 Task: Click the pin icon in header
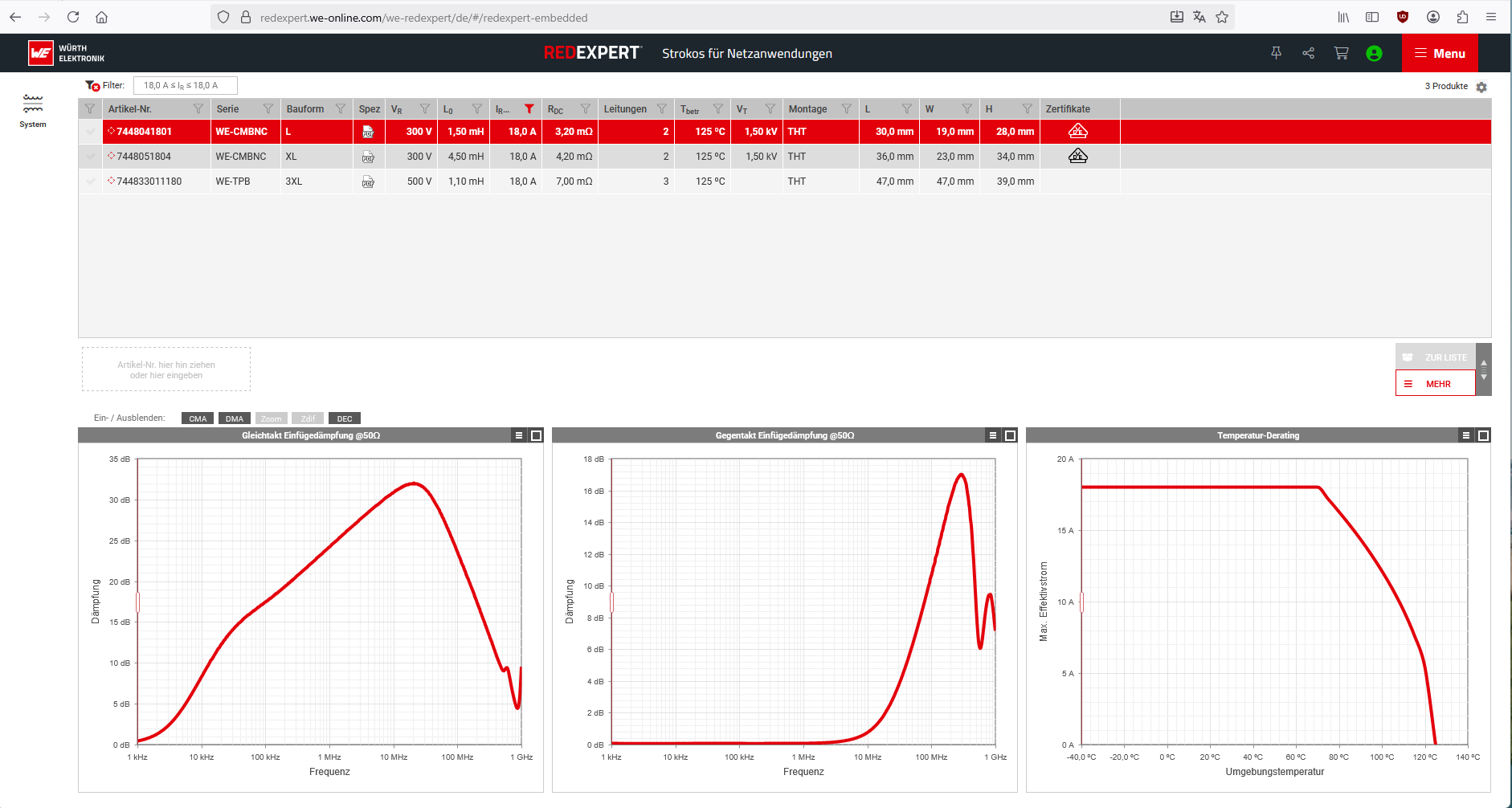(1276, 53)
